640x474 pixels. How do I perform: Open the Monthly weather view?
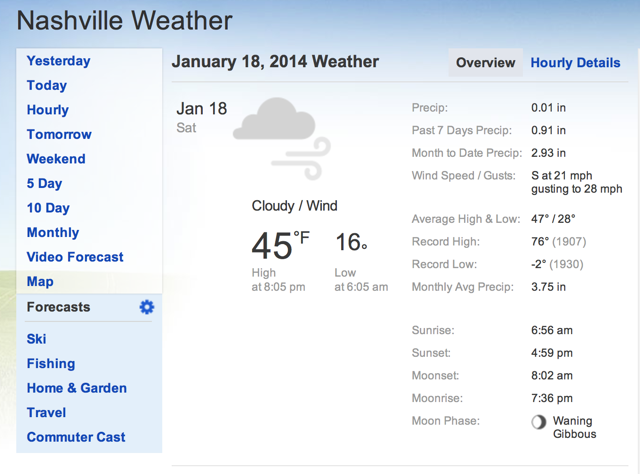53,233
